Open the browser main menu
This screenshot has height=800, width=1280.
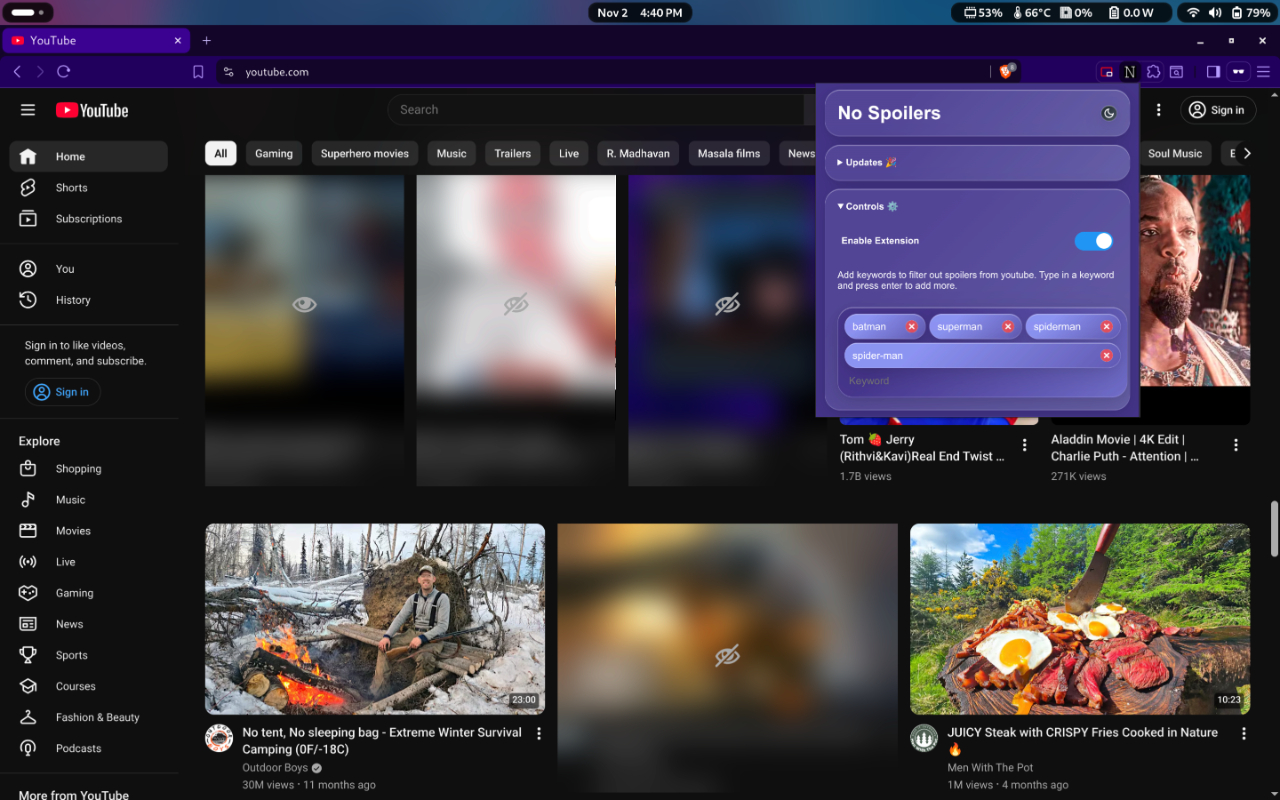1264,72
